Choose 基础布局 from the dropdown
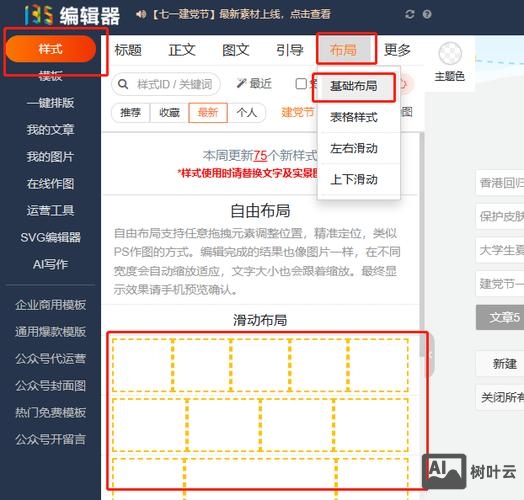The image size is (524, 500). click(x=354, y=87)
